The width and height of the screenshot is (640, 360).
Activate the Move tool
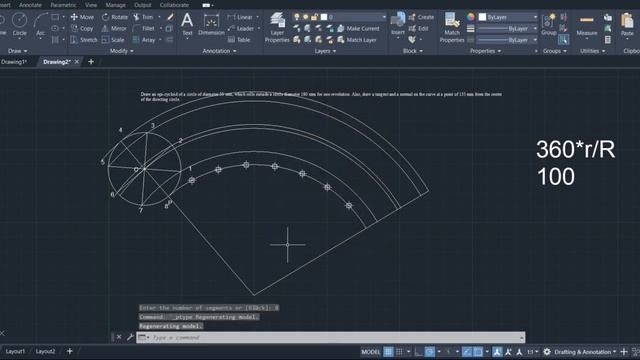coord(82,17)
